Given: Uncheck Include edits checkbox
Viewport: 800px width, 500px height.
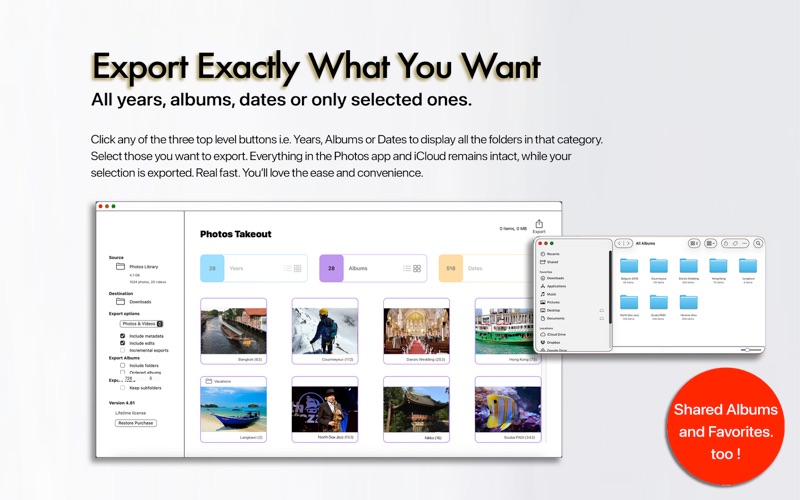Looking at the screenshot, I should tap(122, 343).
